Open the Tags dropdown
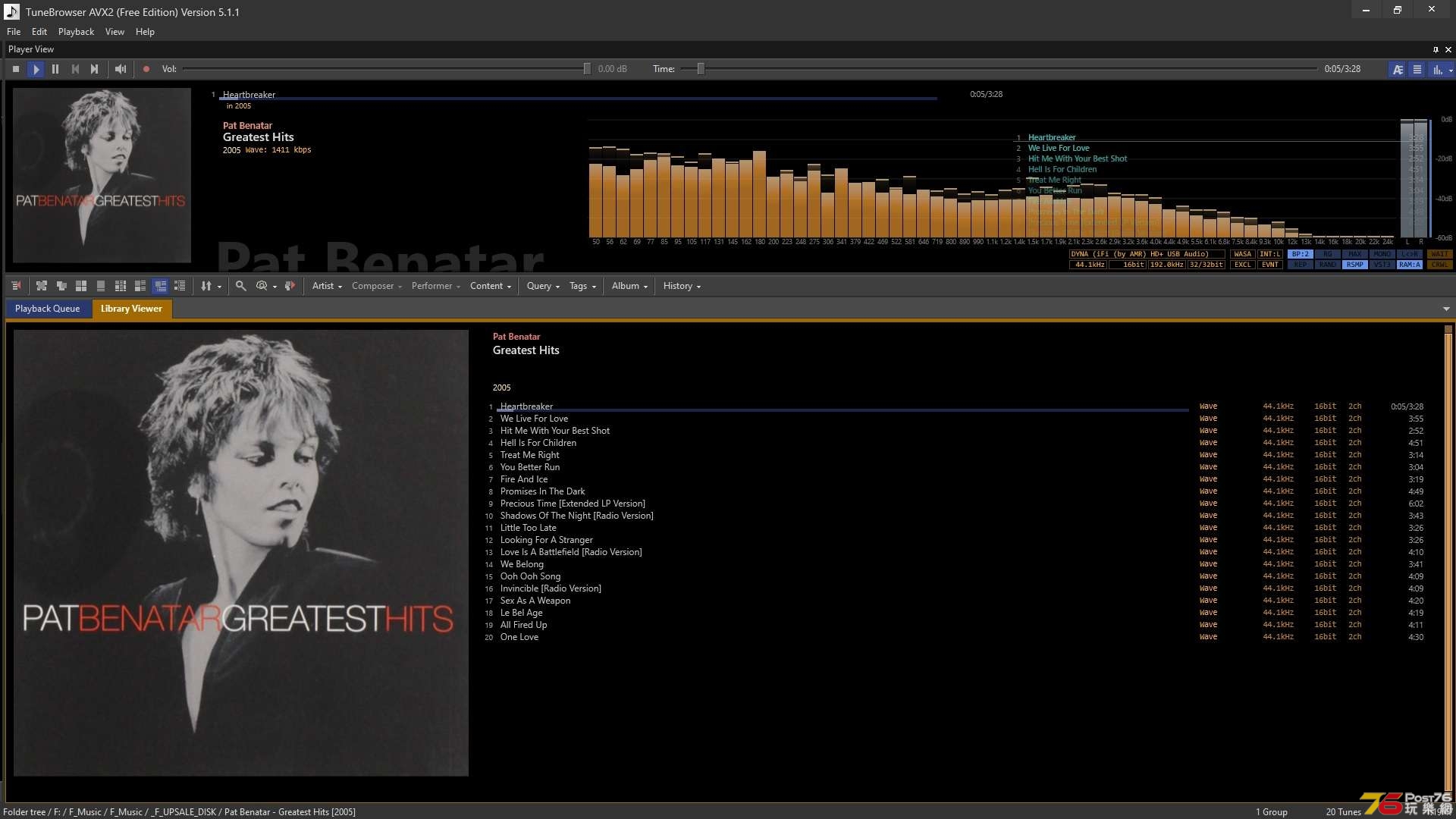 coord(582,286)
